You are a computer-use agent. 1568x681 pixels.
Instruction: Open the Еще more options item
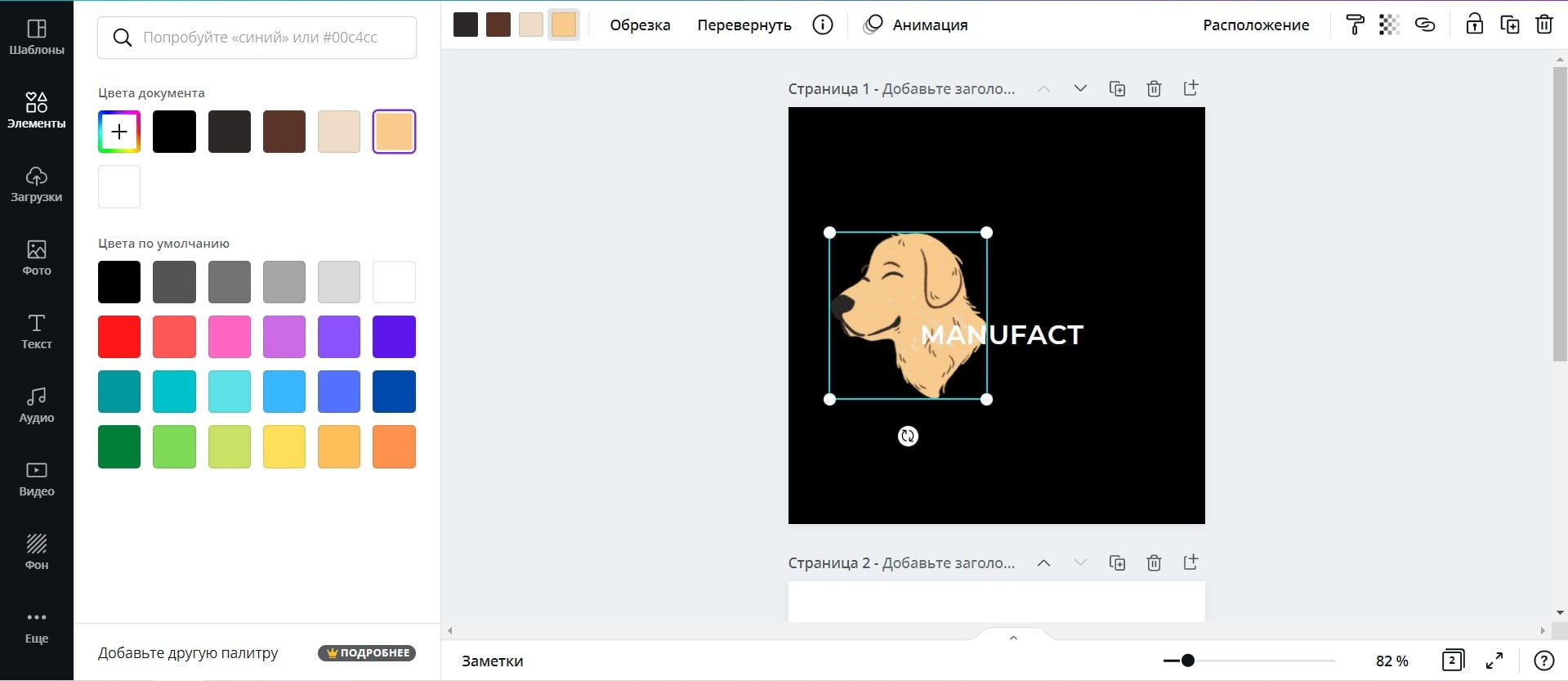click(37, 626)
